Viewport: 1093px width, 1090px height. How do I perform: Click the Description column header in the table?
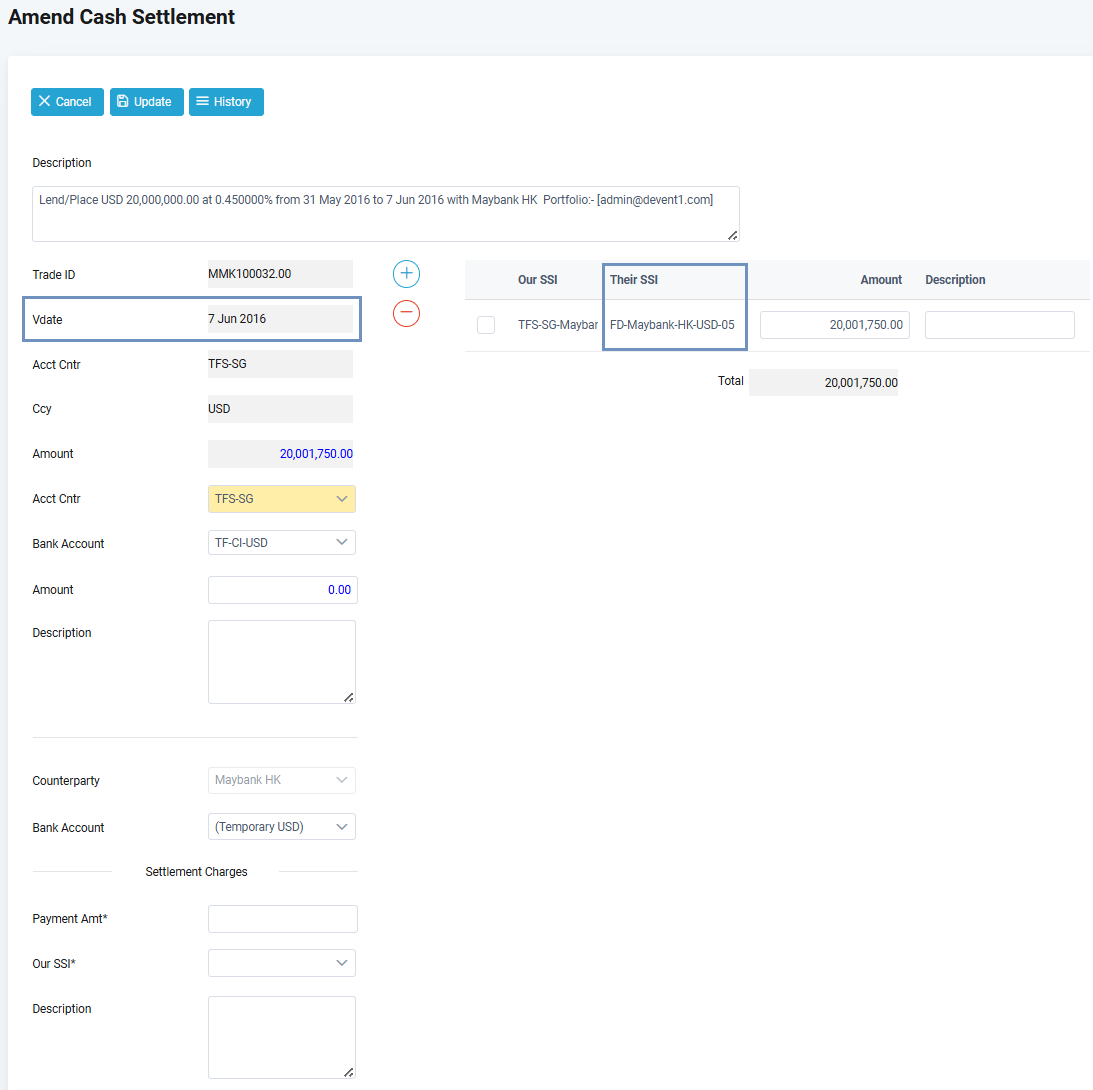coord(955,279)
